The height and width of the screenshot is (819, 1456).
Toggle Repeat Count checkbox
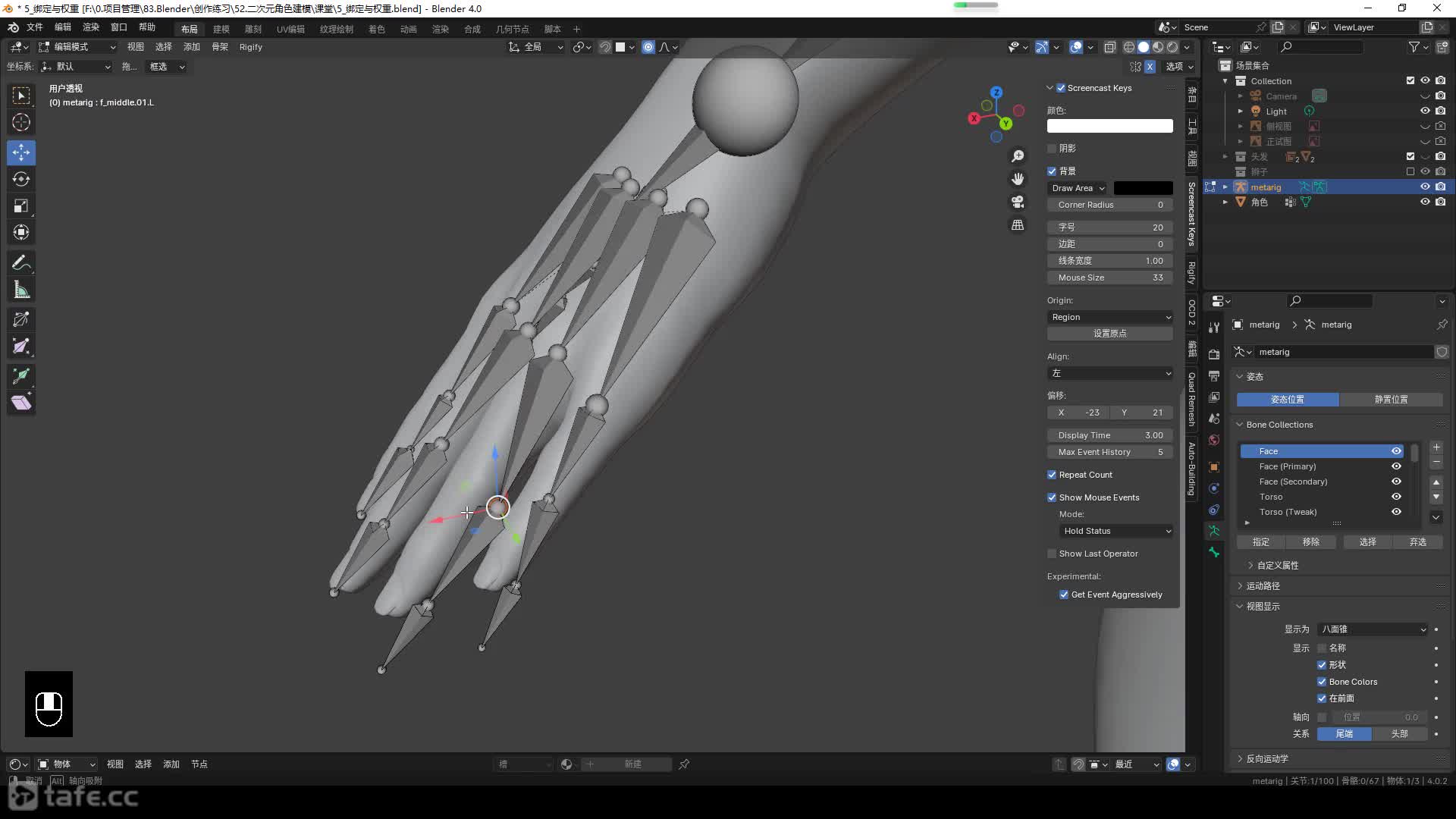coord(1052,475)
